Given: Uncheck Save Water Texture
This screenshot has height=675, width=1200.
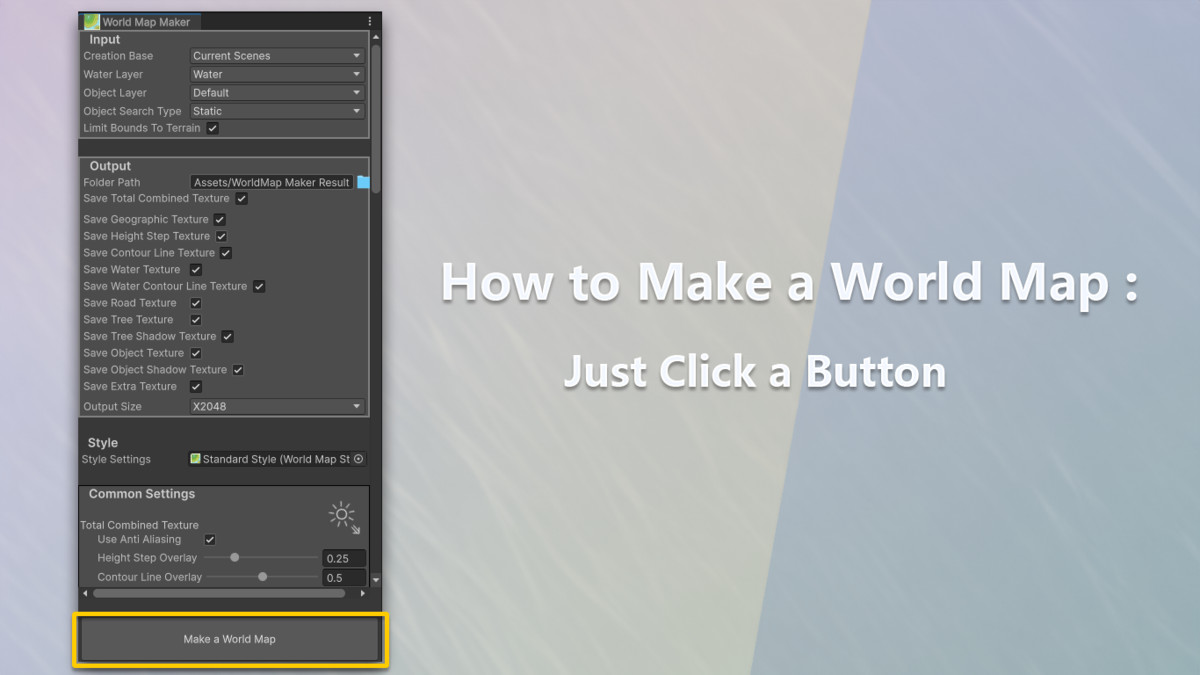Looking at the screenshot, I should [196, 269].
